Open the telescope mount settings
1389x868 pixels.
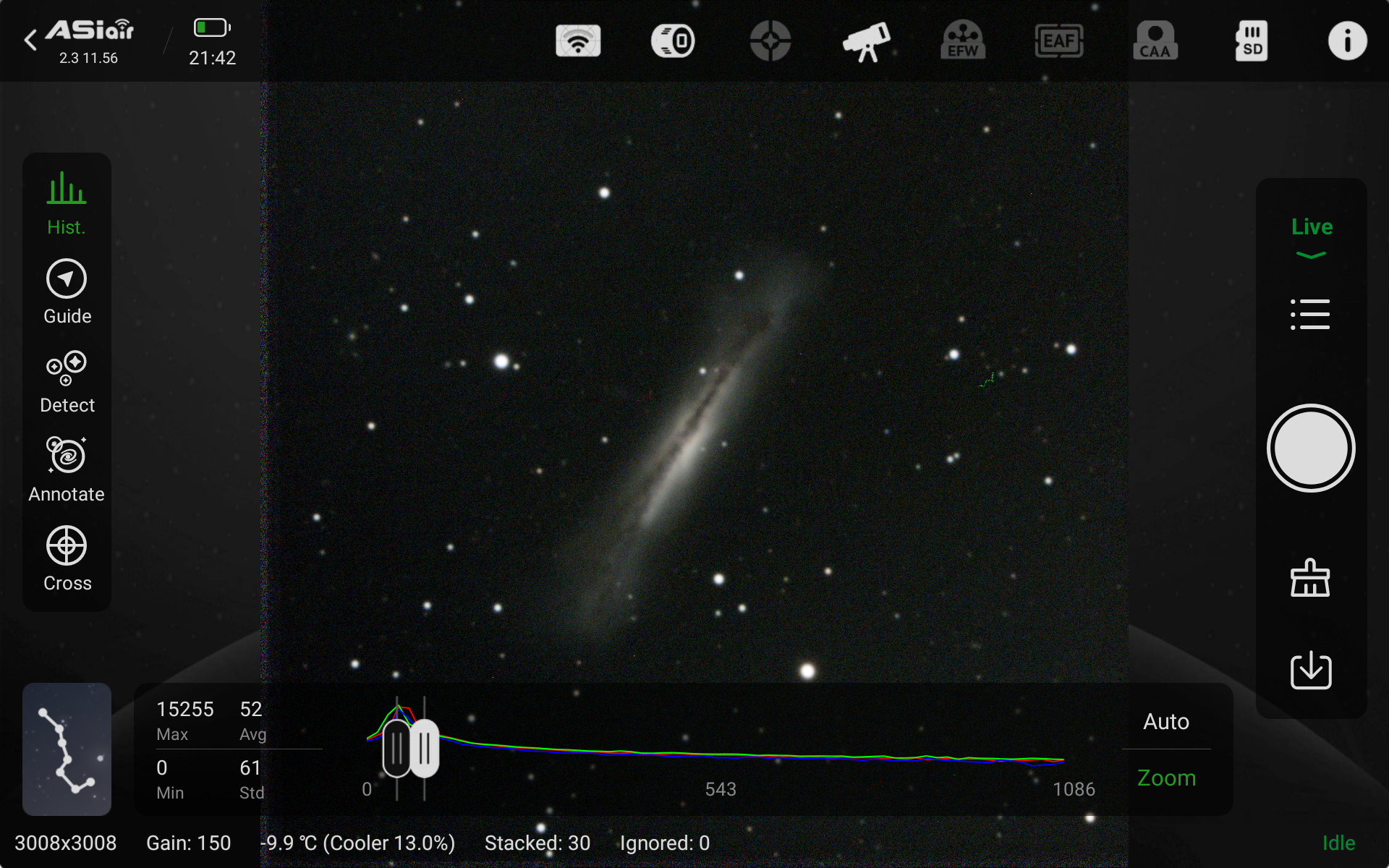pyautogui.click(x=867, y=41)
